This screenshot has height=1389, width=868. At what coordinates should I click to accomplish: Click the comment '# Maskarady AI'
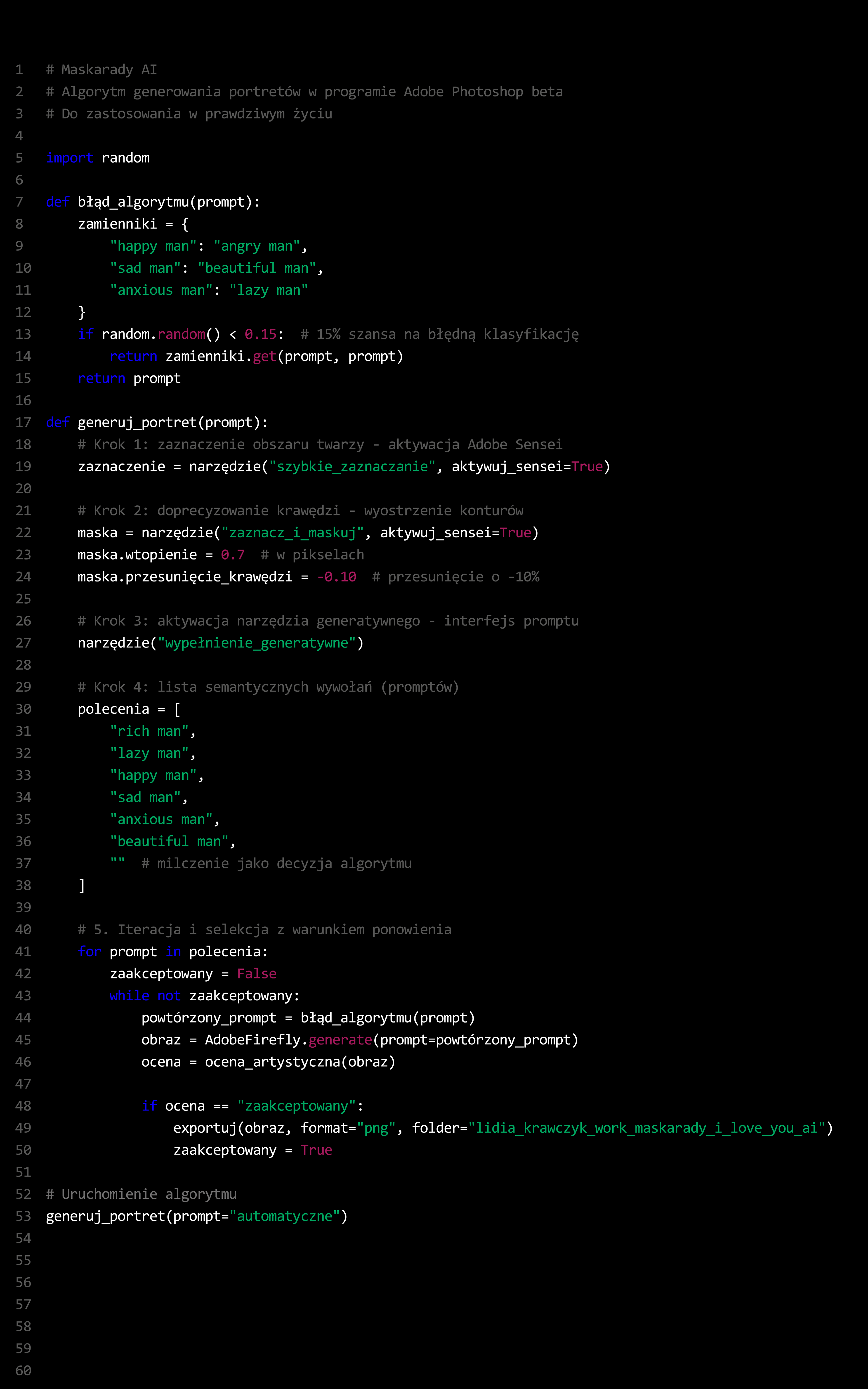coord(102,70)
